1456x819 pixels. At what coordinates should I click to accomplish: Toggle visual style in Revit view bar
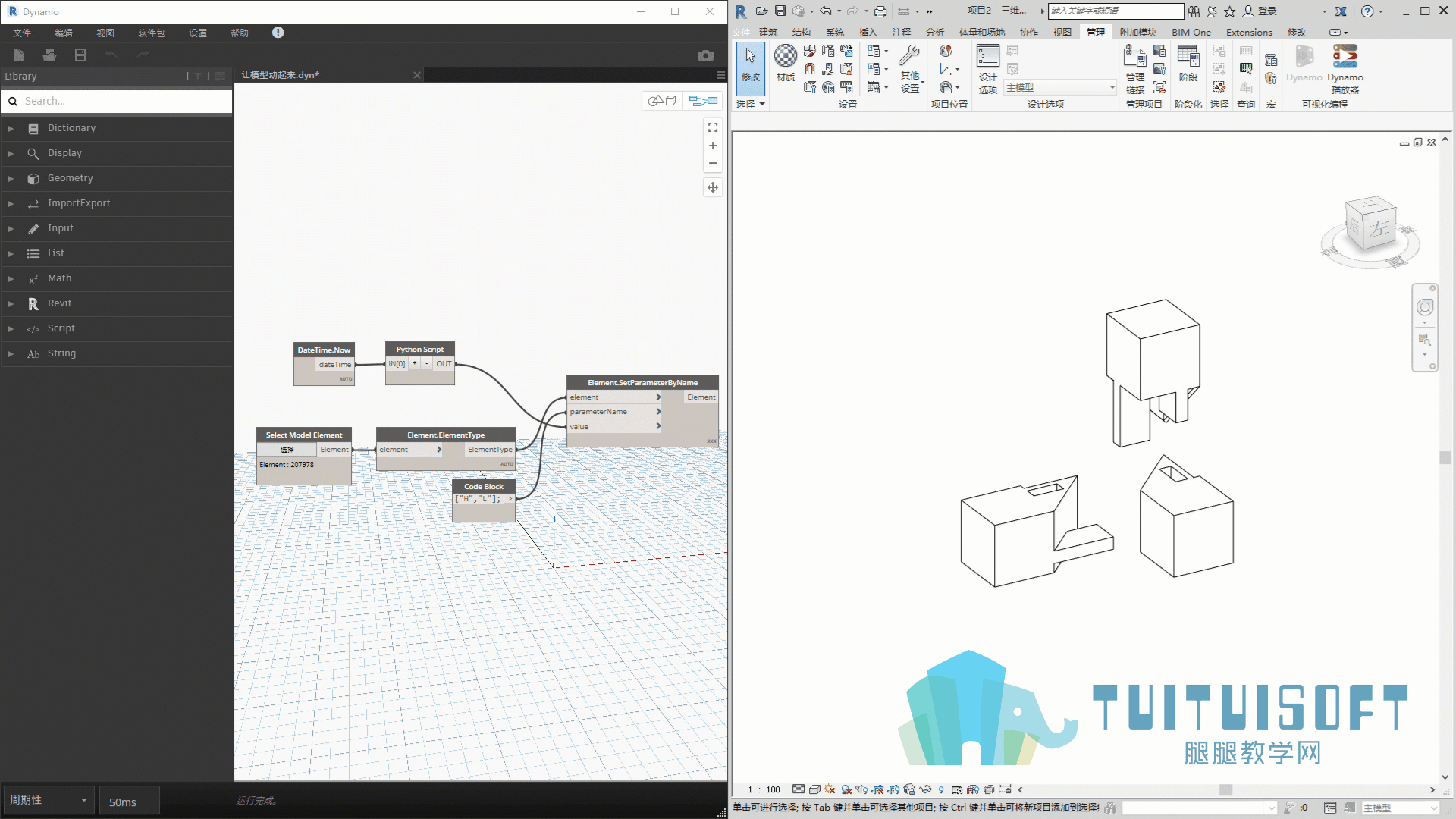pyautogui.click(x=814, y=789)
